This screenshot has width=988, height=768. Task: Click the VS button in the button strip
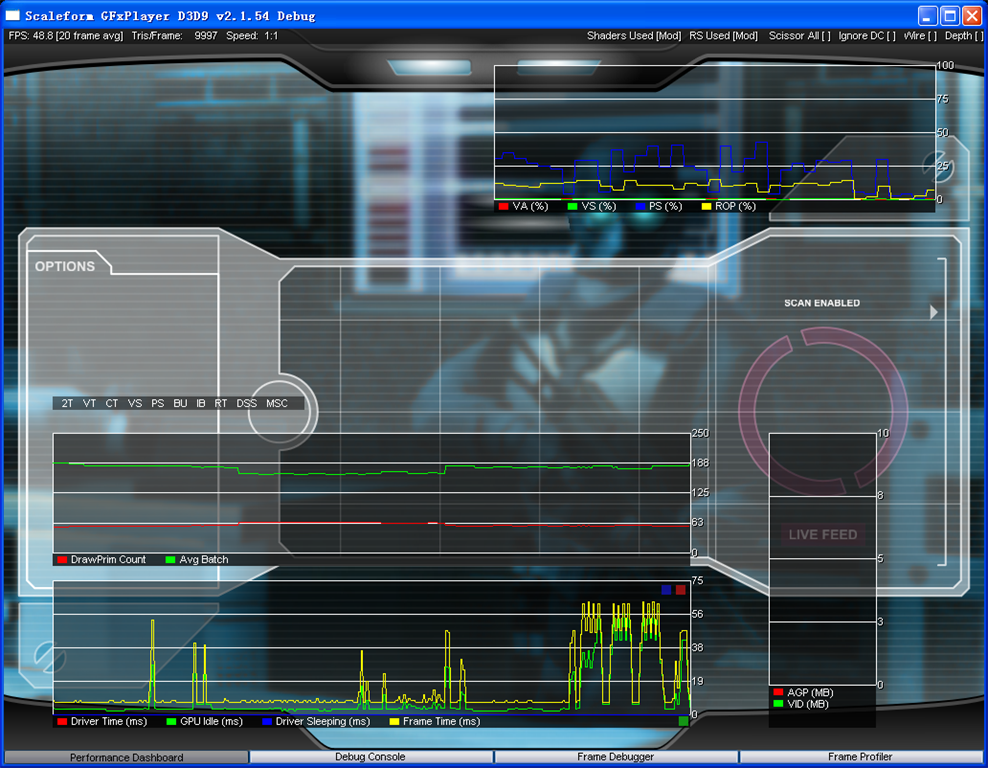click(135, 403)
